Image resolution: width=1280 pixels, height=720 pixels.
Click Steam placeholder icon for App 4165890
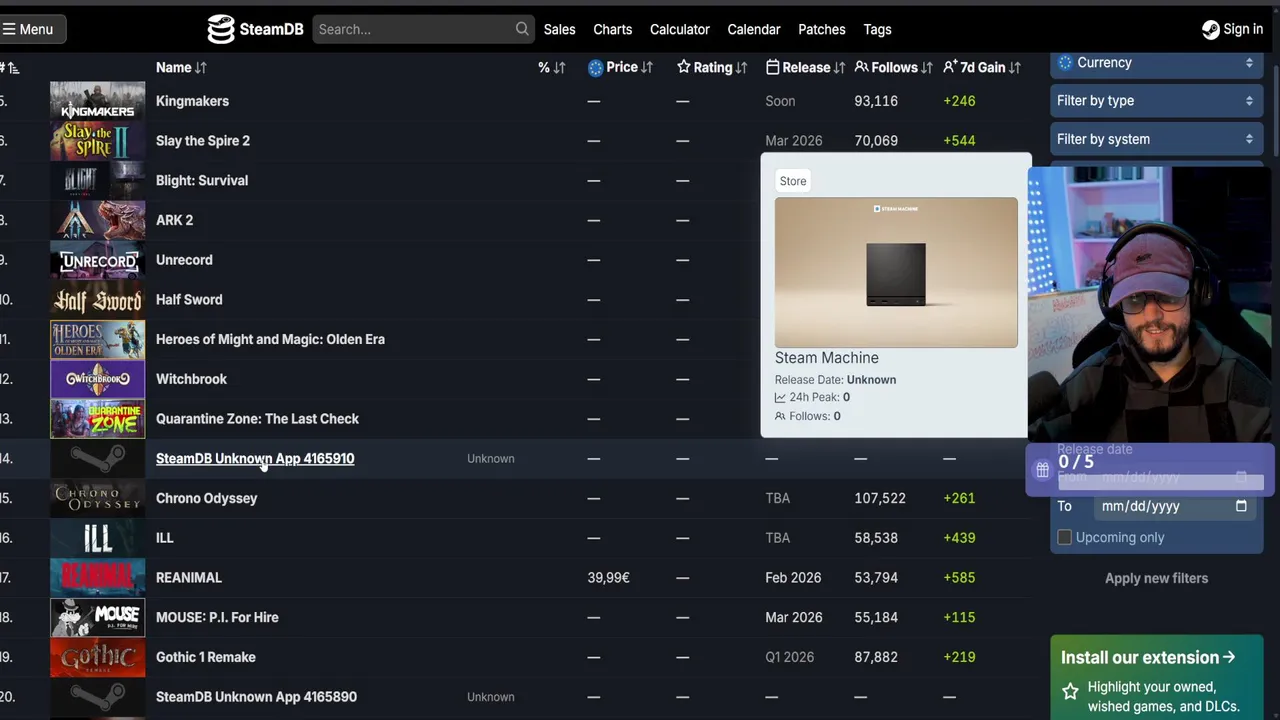point(97,697)
